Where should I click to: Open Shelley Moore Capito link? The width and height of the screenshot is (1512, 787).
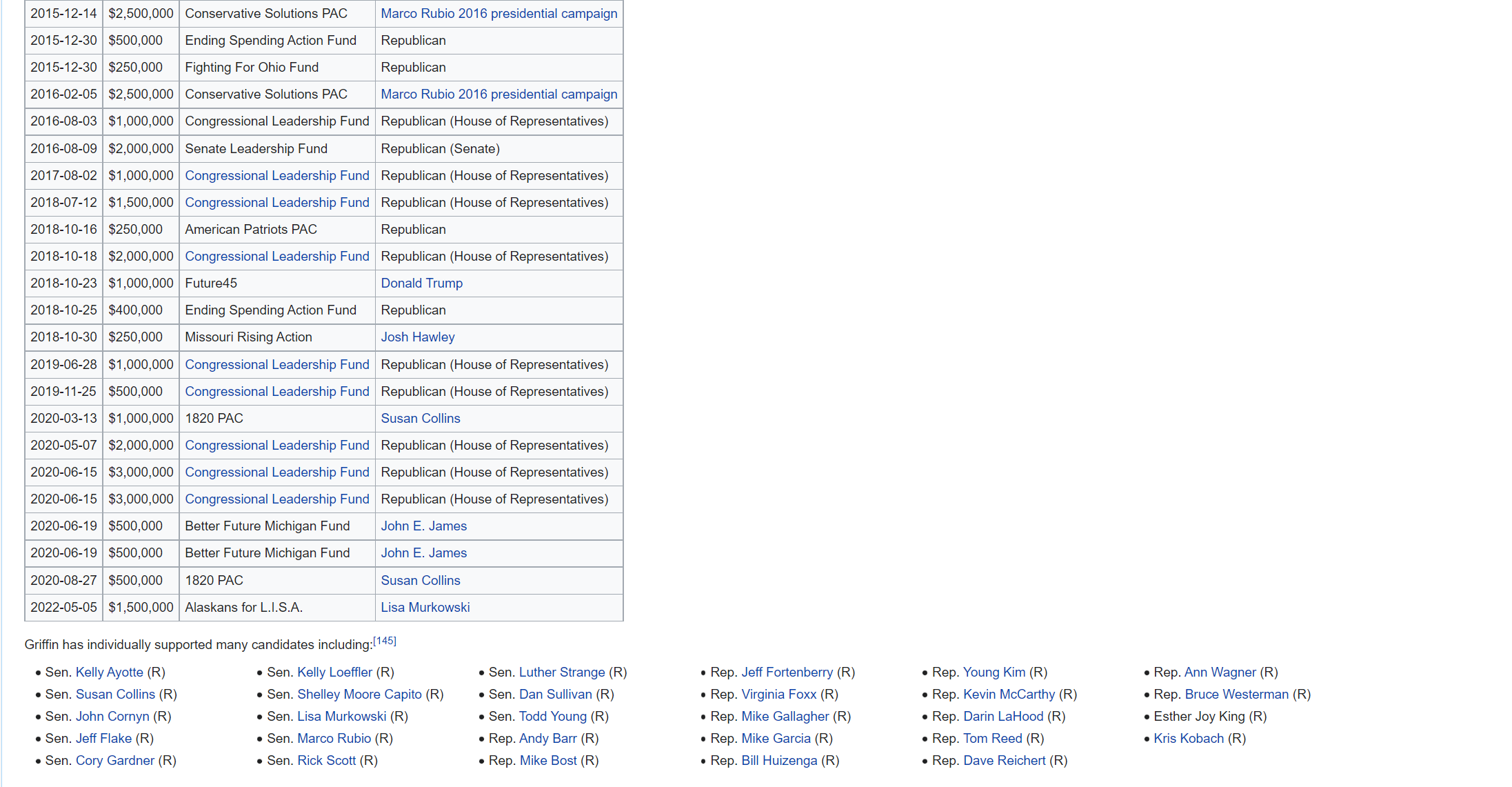point(360,694)
